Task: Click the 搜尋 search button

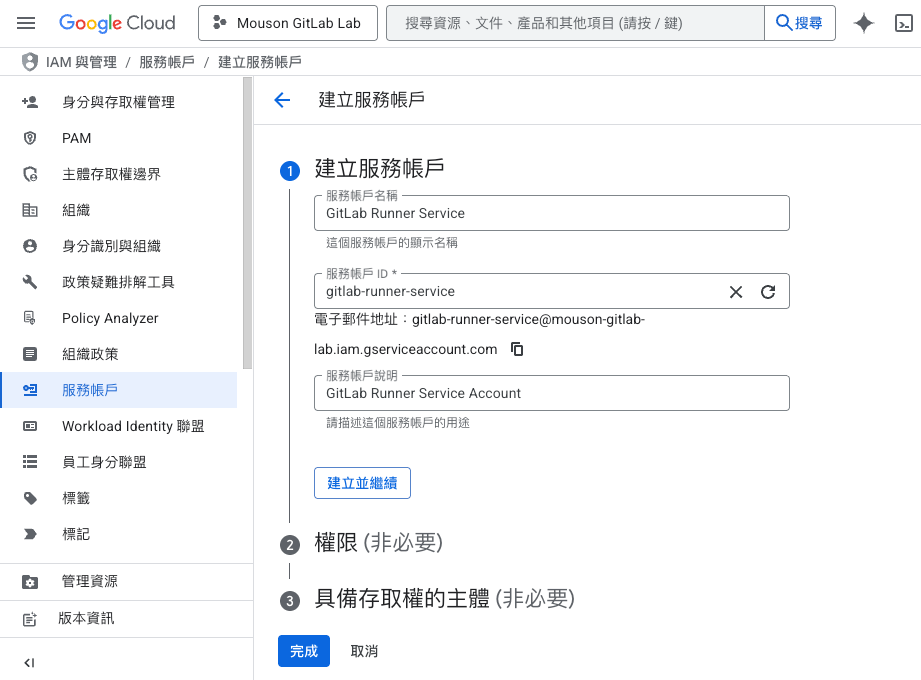Action: pos(799,23)
